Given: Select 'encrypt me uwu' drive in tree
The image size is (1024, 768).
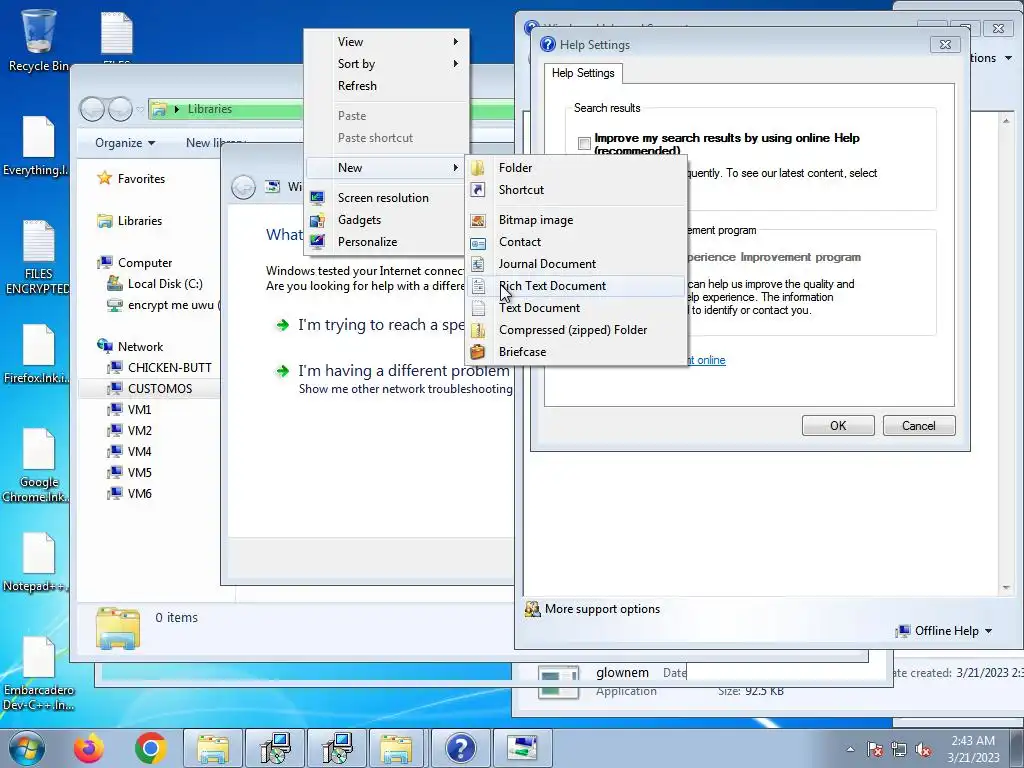Looking at the screenshot, I should tap(174, 305).
